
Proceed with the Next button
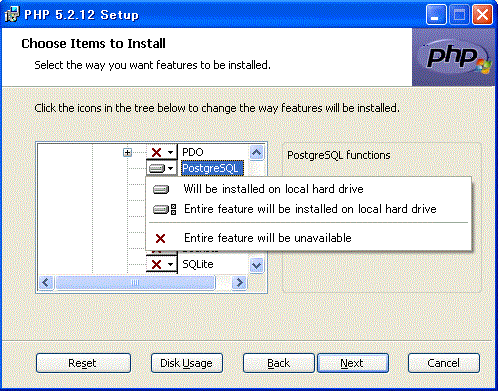[353, 363]
